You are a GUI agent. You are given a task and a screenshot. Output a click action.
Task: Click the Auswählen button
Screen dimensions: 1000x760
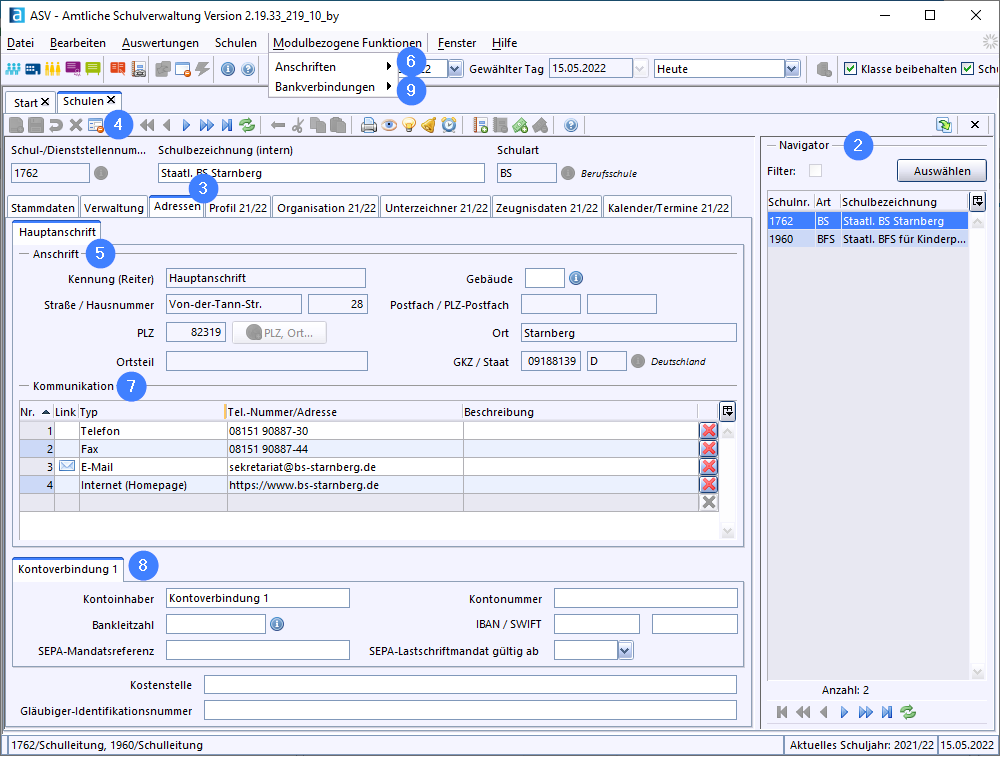(942, 171)
